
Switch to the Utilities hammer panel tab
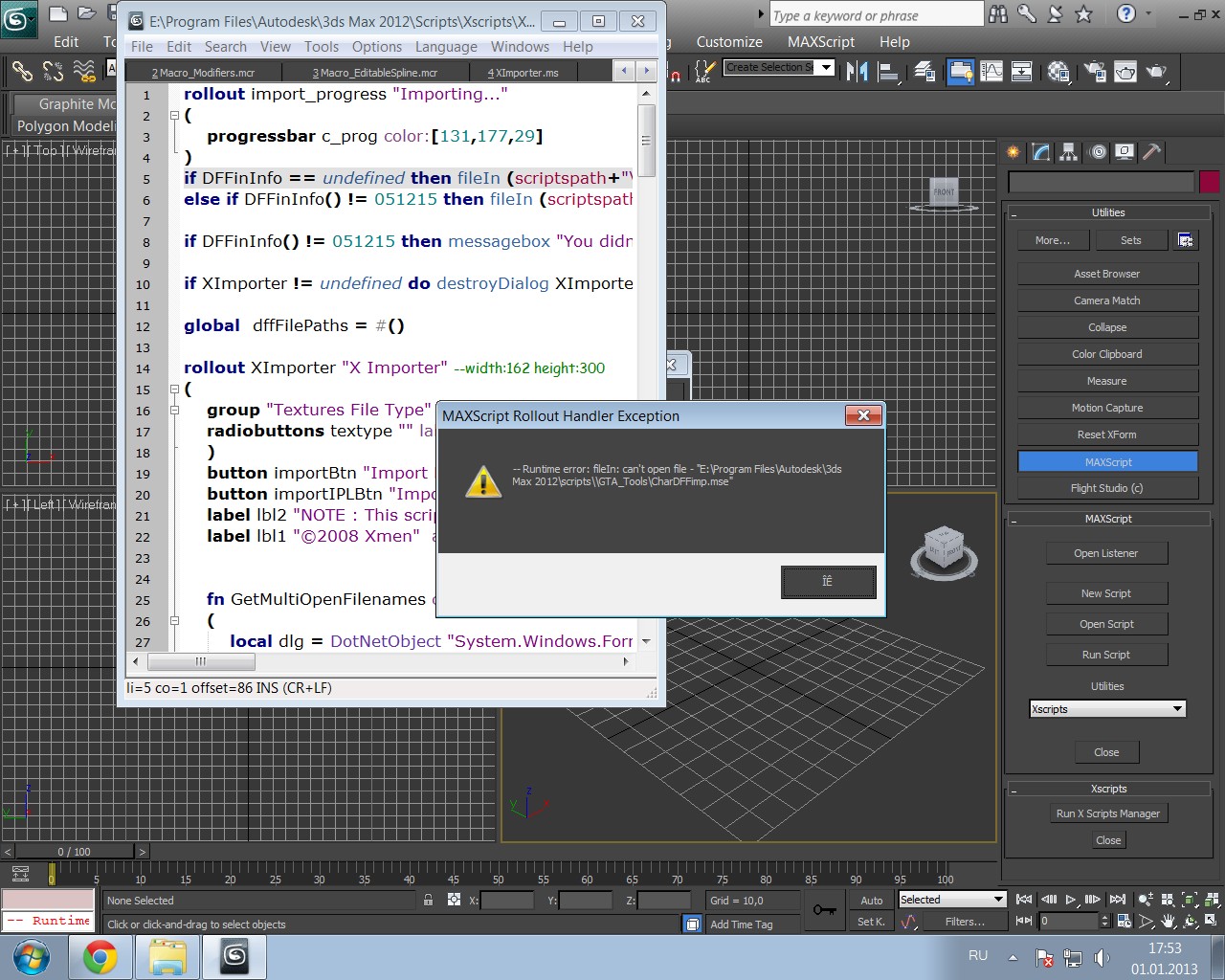(1152, 151)
